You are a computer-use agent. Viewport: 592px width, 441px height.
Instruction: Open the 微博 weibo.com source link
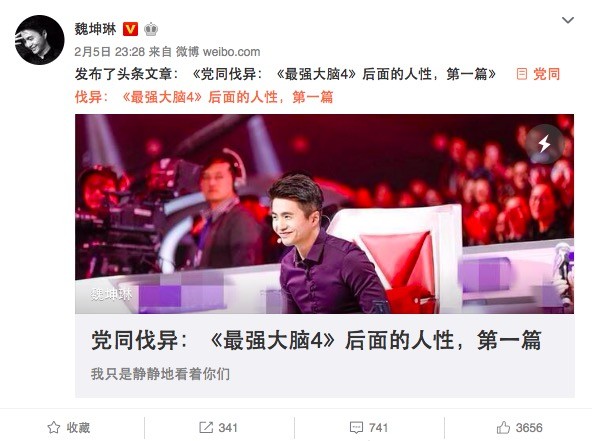click(x=218, y=52)
